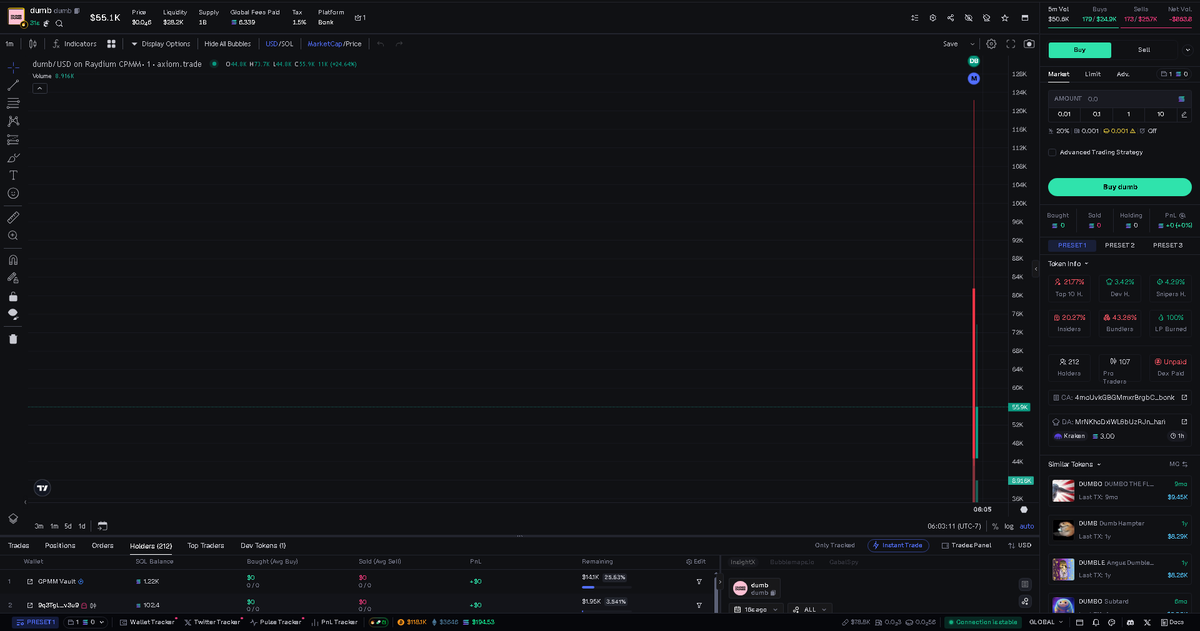The height and width of the screenshot is (631, 1200).
Task: Collapse the volume indicator legend
Action: pyautogui.click(x=40, y=88)
